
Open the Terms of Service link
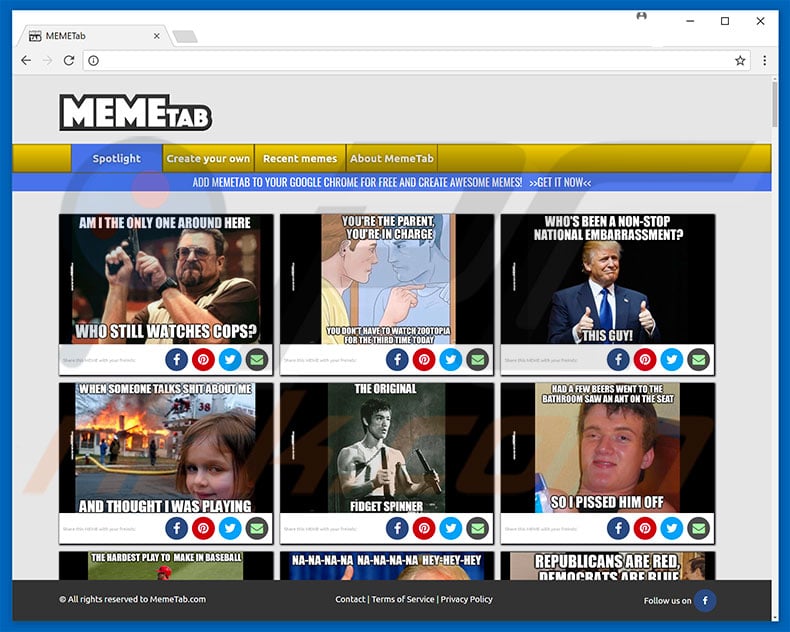[403, 599]
